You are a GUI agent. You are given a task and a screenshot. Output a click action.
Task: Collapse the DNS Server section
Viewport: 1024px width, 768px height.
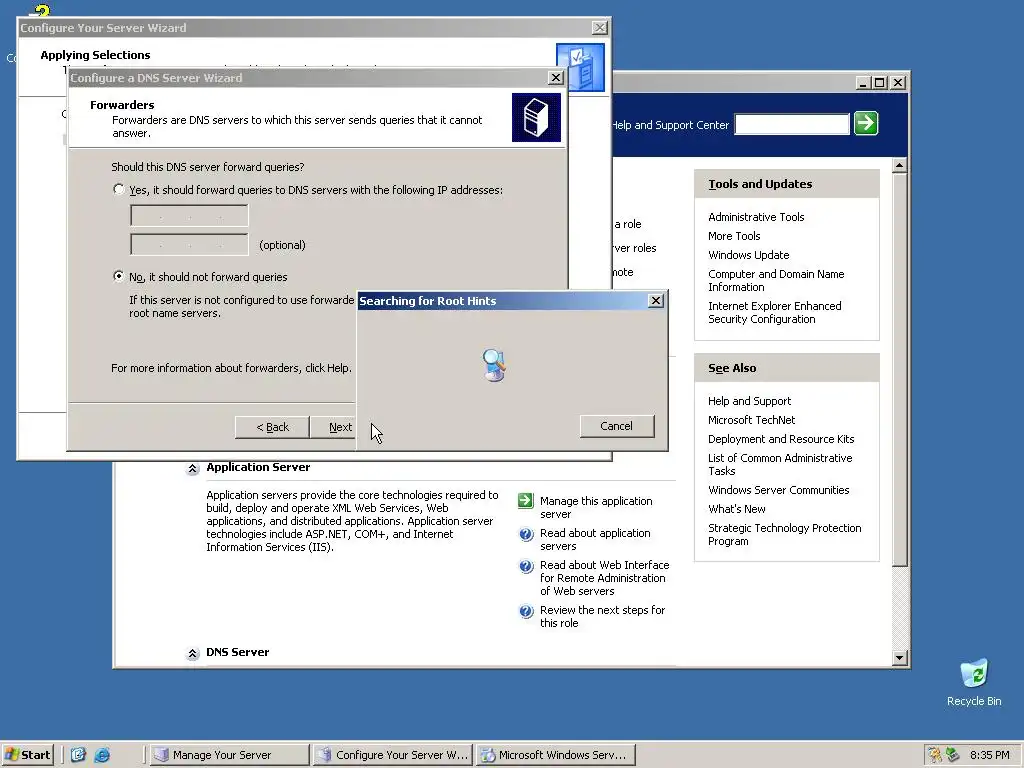192,653
